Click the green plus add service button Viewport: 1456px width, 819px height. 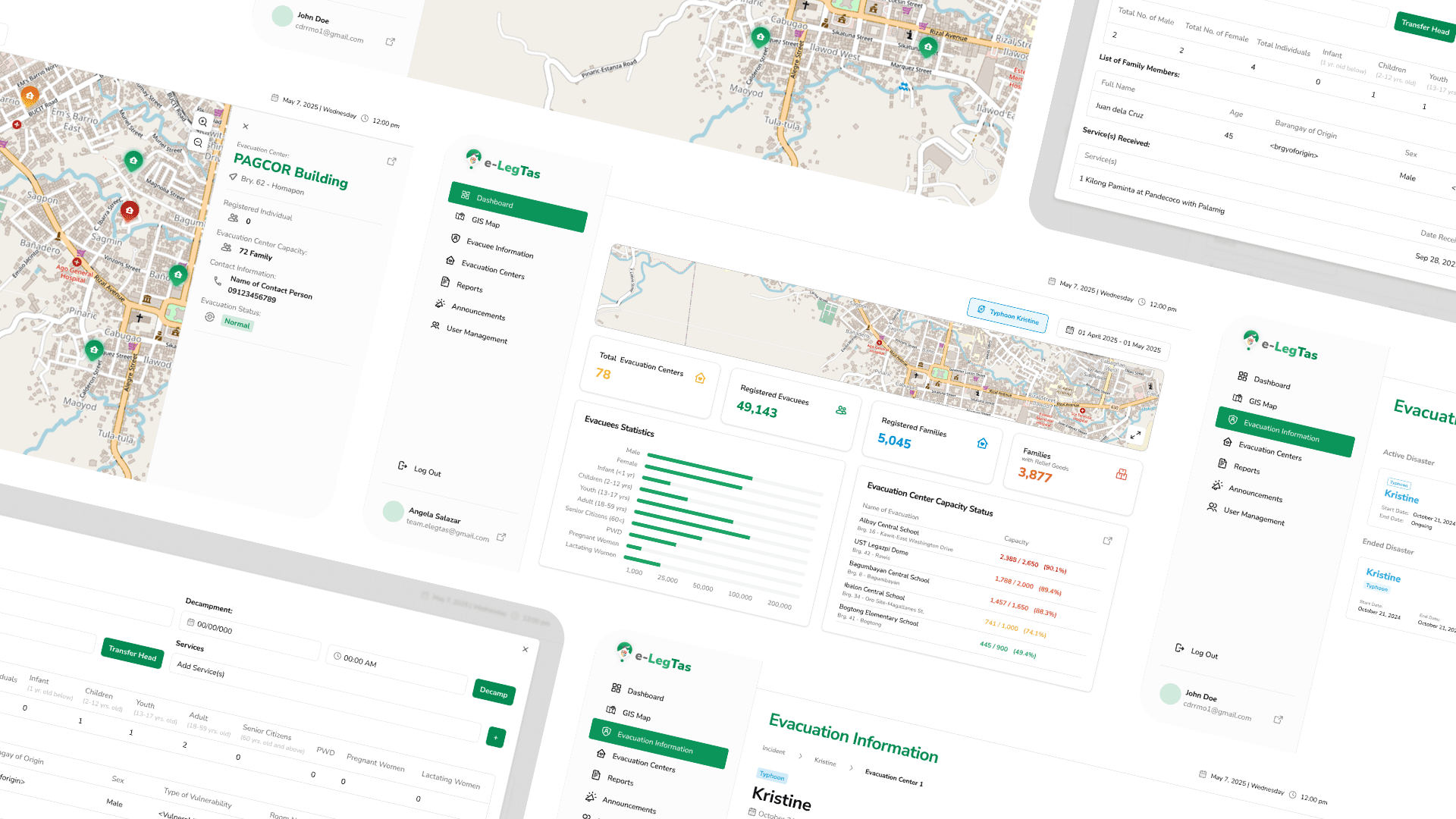496,737
